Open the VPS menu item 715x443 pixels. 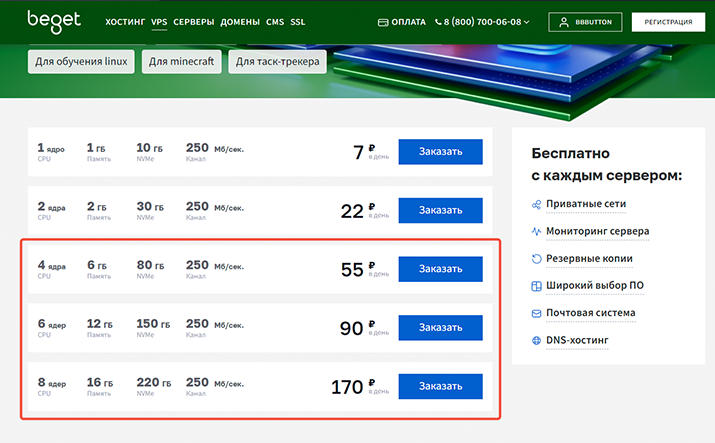coord(159,21)
